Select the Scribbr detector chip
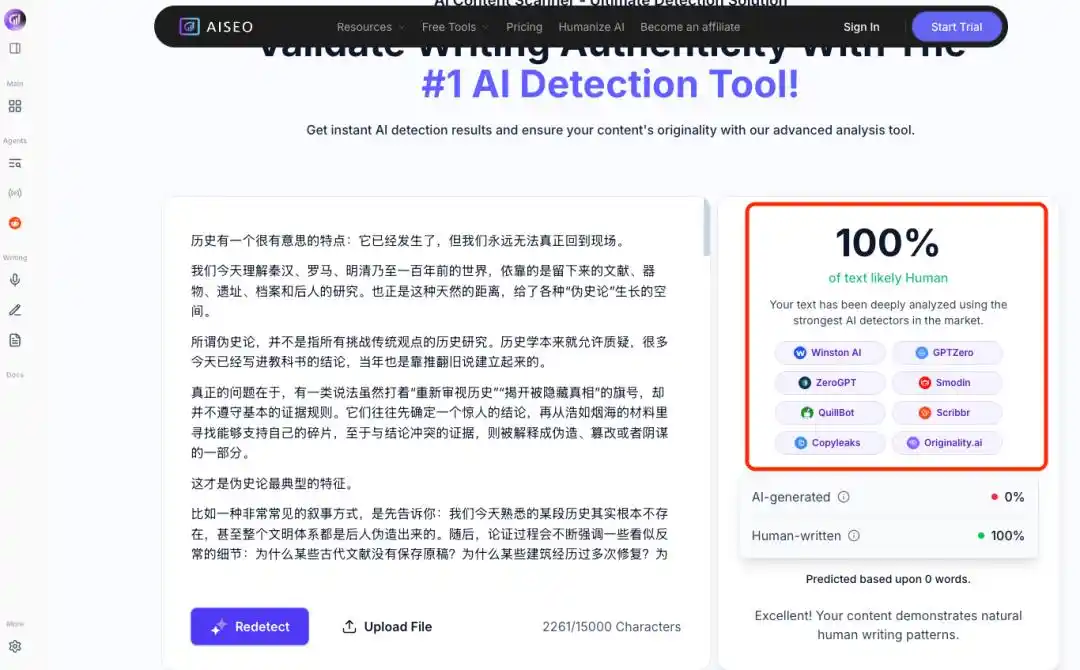 click(946, 412)
